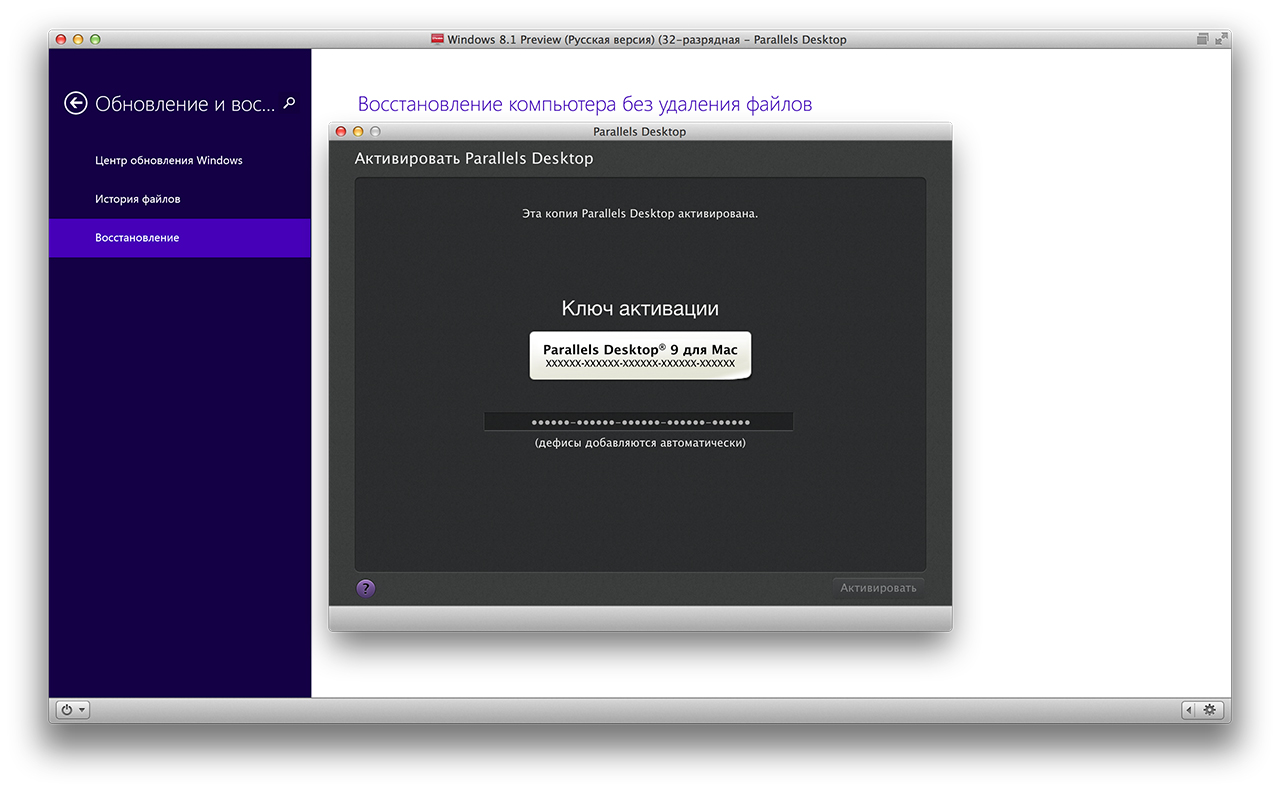Click the Parallels Desktop 9 license card

640,356
